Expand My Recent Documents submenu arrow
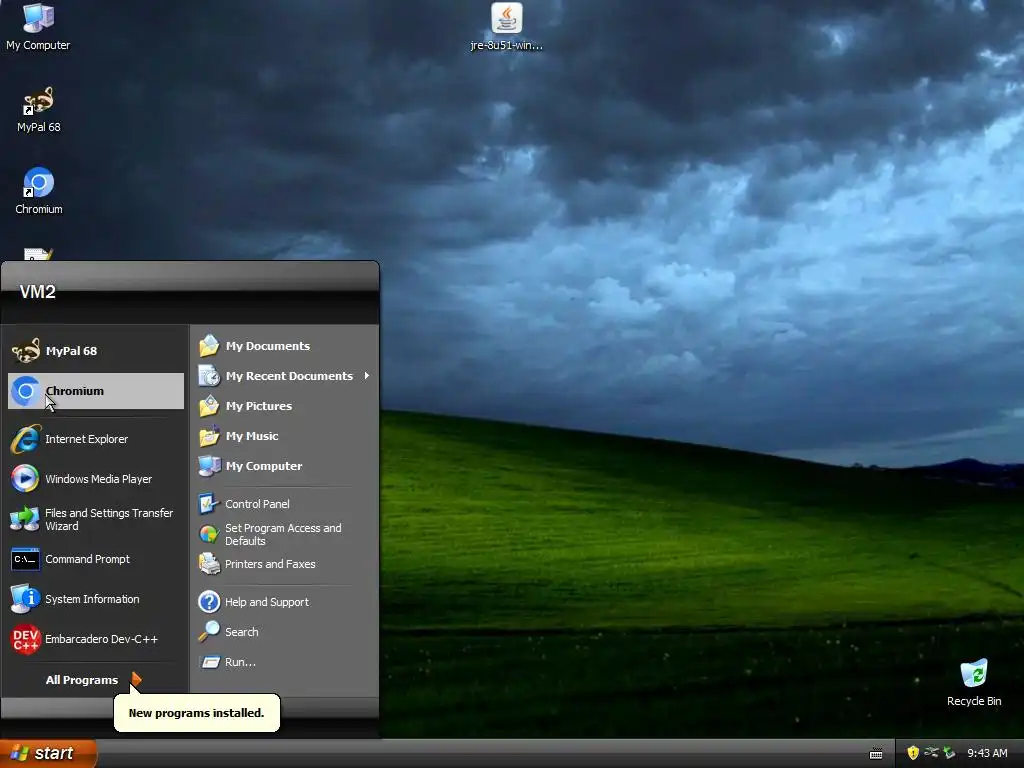Viewport: 1024px width, 768px height. [367, 376]
